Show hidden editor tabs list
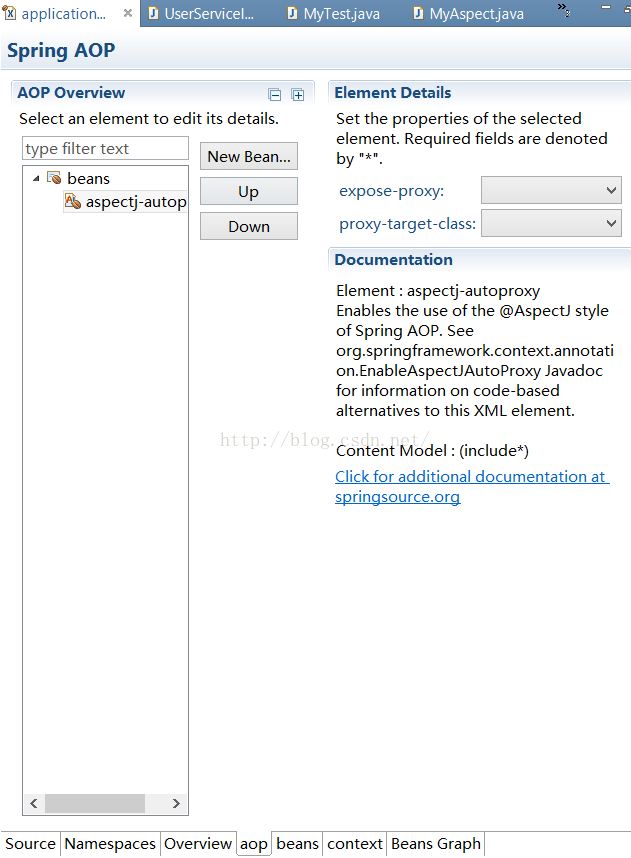This screenshot has width=631, height=858. 564,10
